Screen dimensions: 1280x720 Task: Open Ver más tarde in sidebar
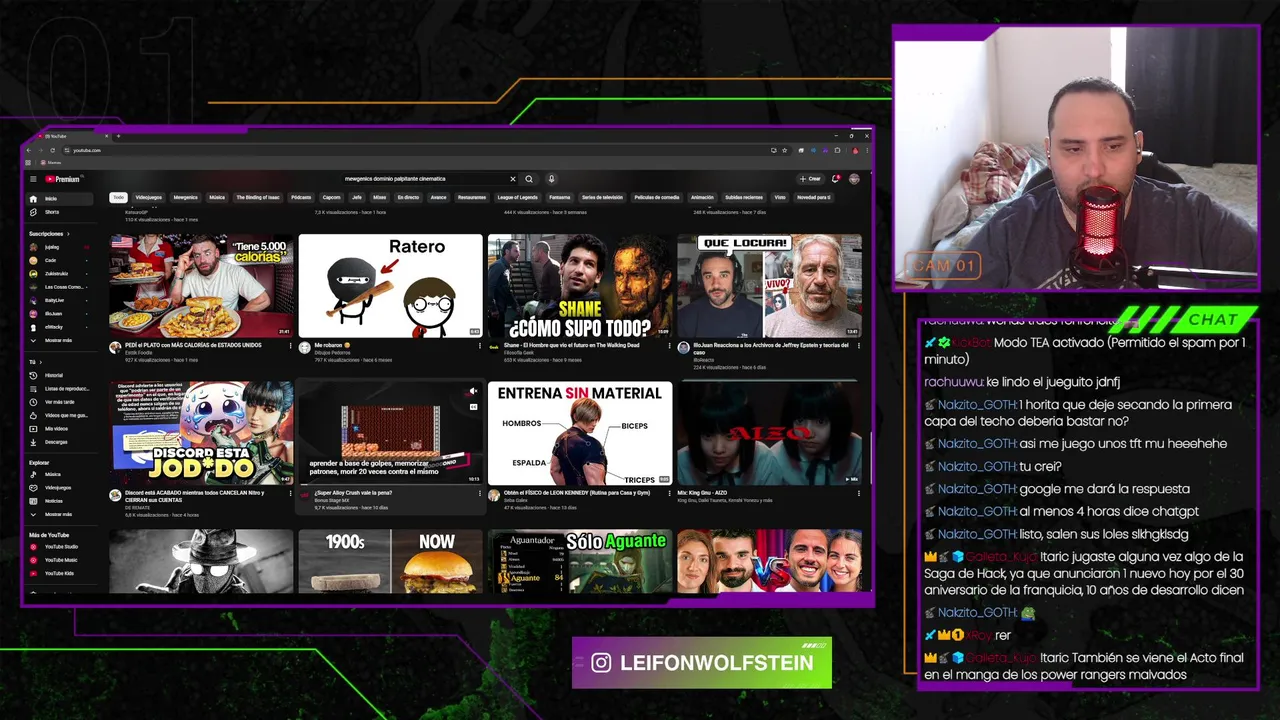click(x=60, y=402)
